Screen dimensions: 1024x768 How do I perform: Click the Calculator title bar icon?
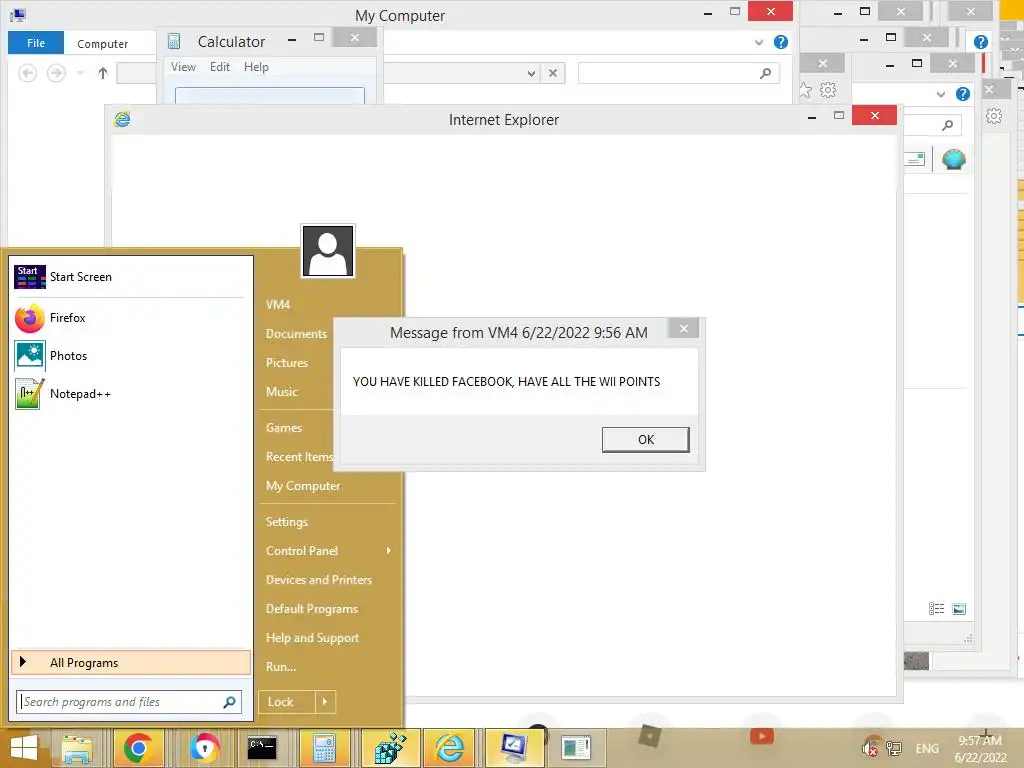tap(174, 42)
